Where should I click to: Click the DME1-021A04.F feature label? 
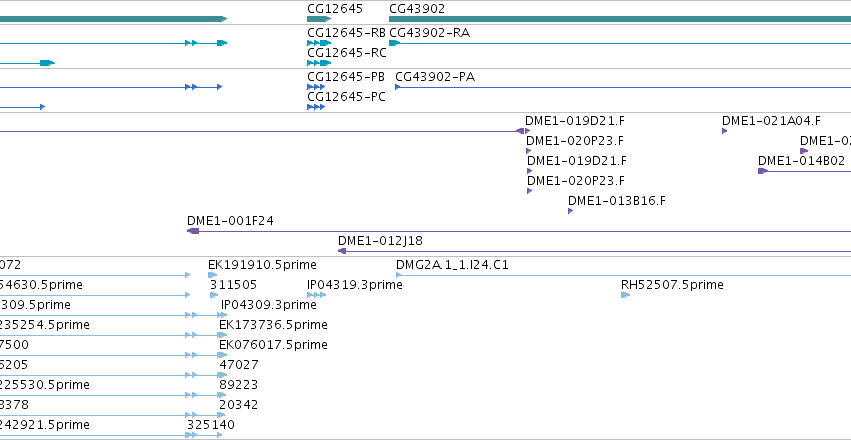click(771, 120)
